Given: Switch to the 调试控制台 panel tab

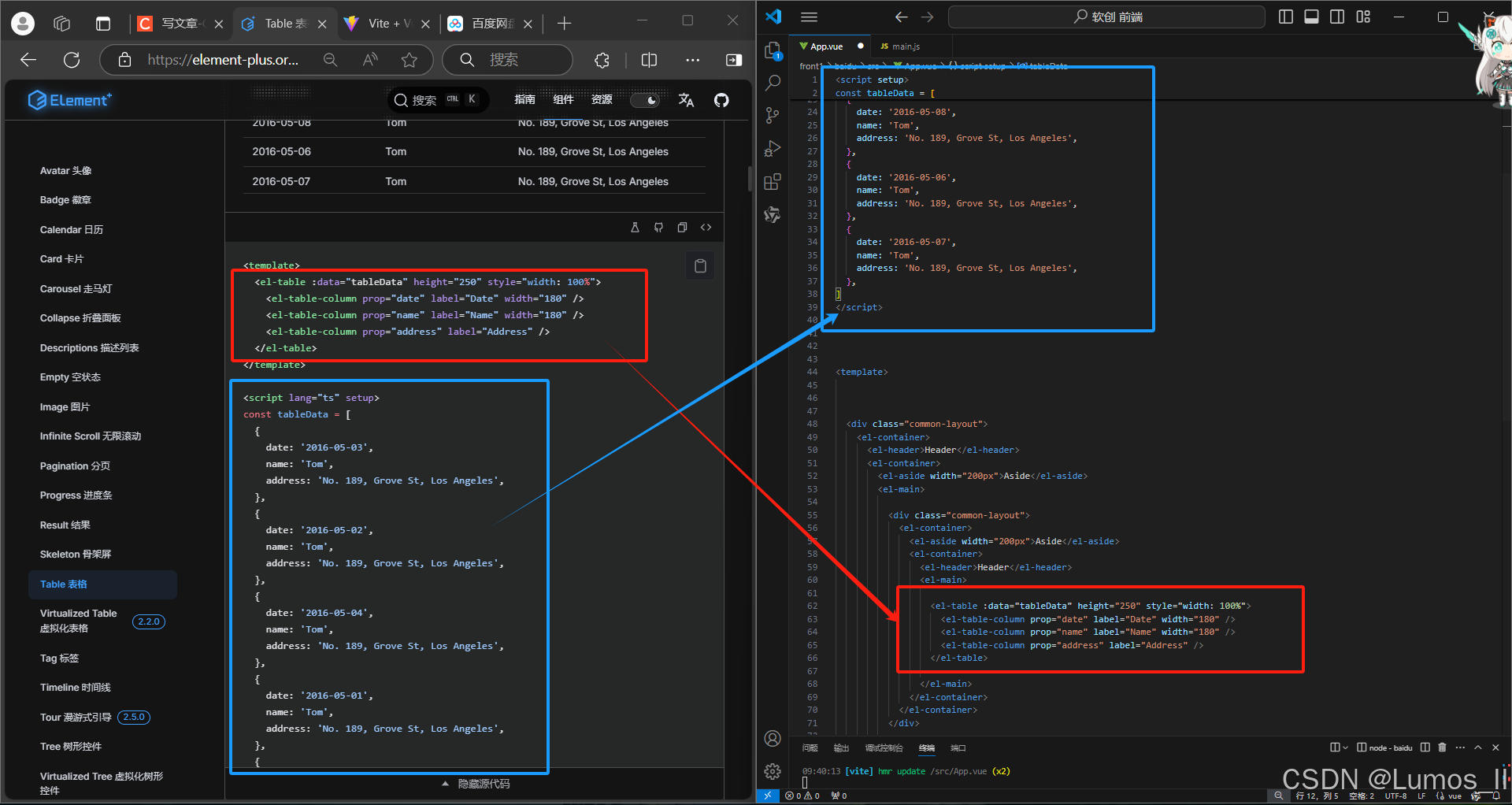Looking at the screenshot, I should [884, 748].
